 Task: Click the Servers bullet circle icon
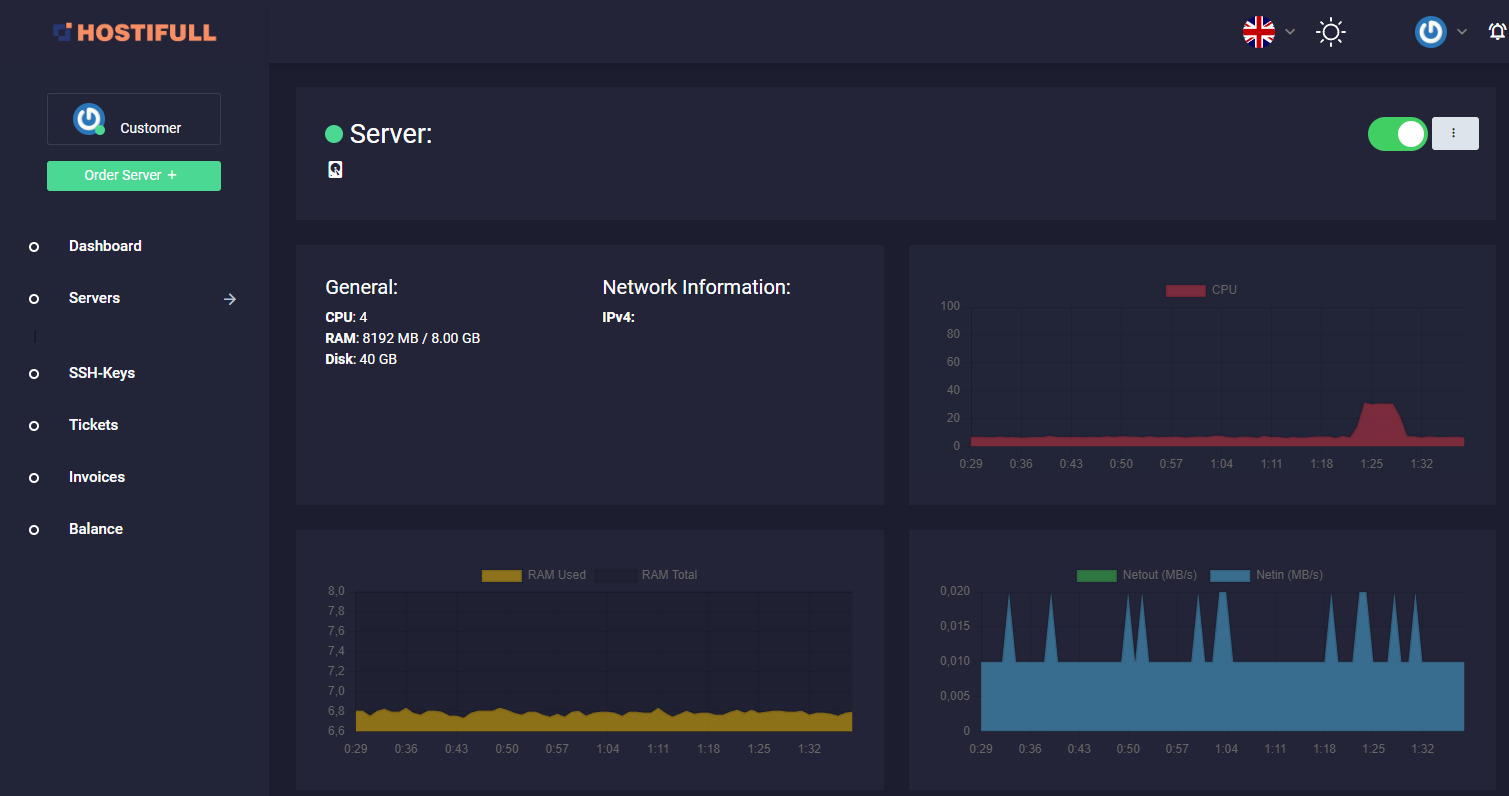[34, 299]
